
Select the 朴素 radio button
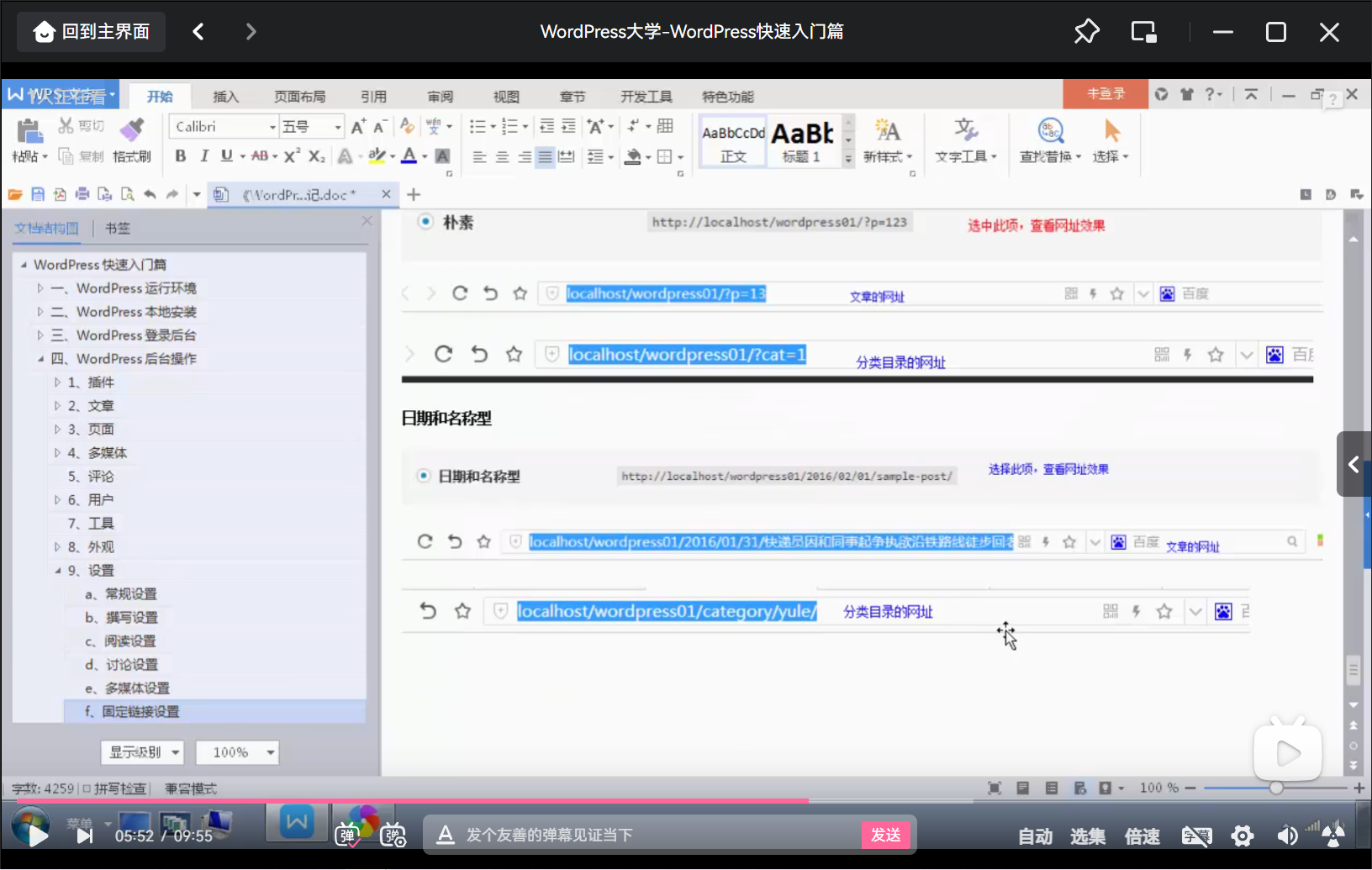pyautogui.click(x=426, y=221)
